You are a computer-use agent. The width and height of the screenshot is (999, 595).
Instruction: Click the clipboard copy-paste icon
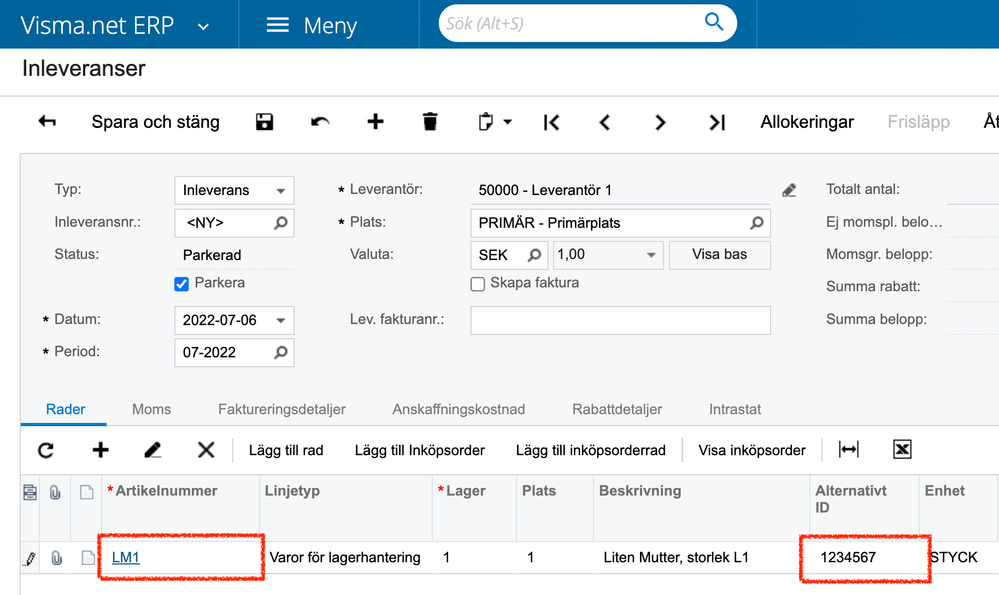[485, 121]
